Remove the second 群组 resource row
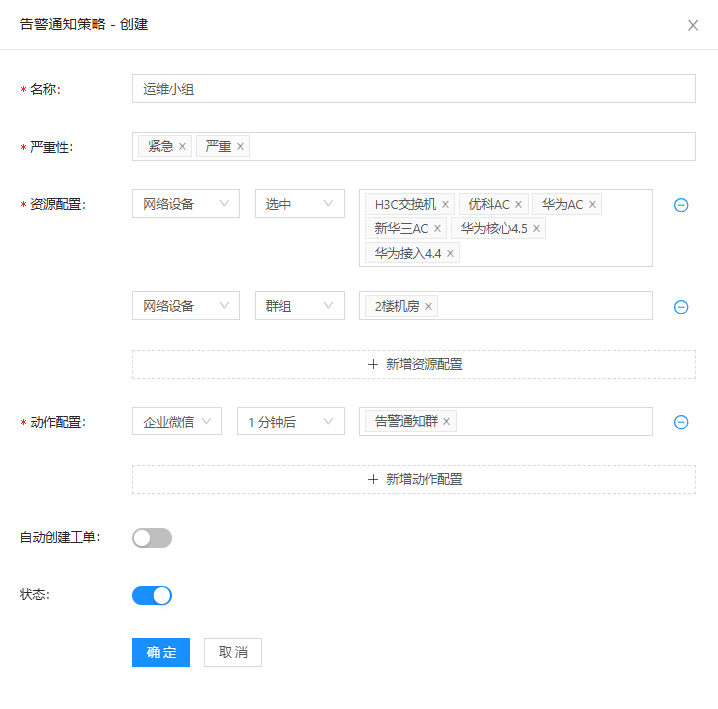The height and width of the screenshot is (709, 718). point(681,307)
